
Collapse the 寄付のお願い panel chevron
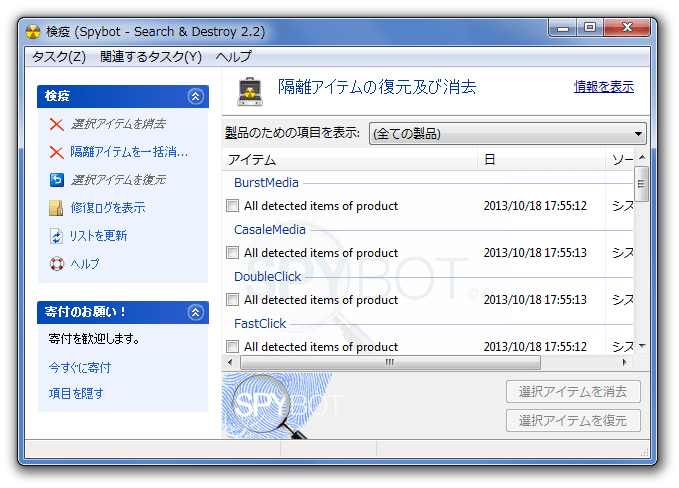tap(196, 312)
